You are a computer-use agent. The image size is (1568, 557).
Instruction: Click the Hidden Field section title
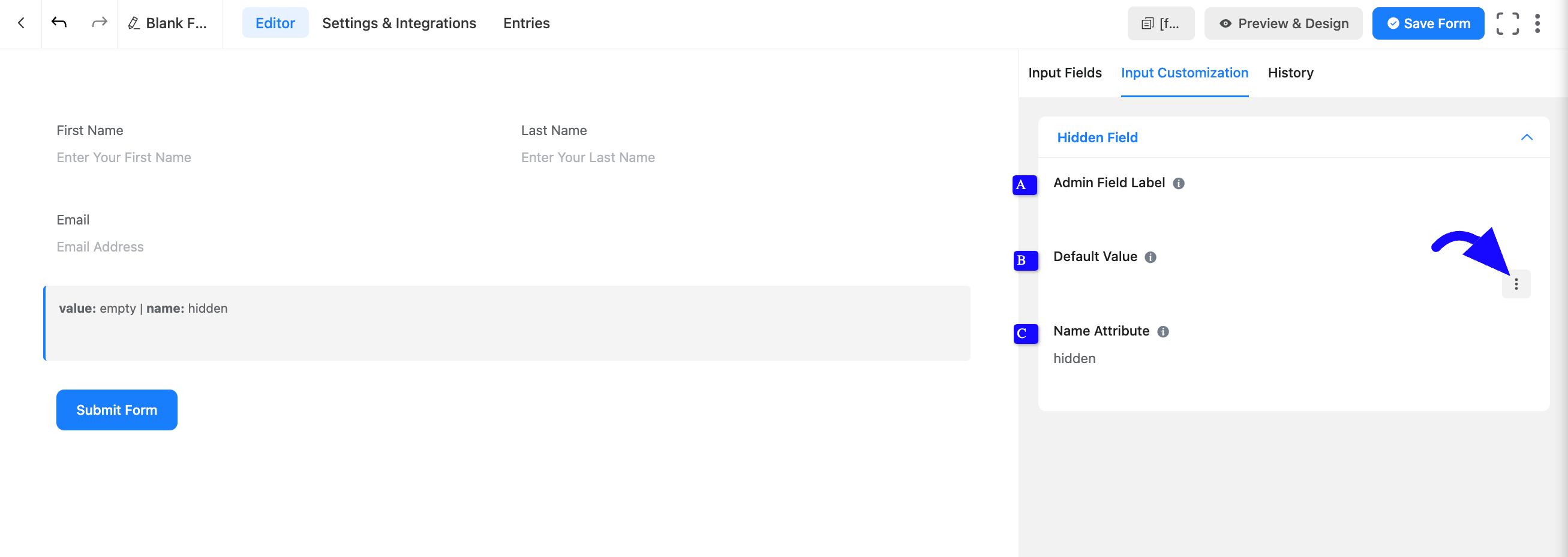[1098, 137]
